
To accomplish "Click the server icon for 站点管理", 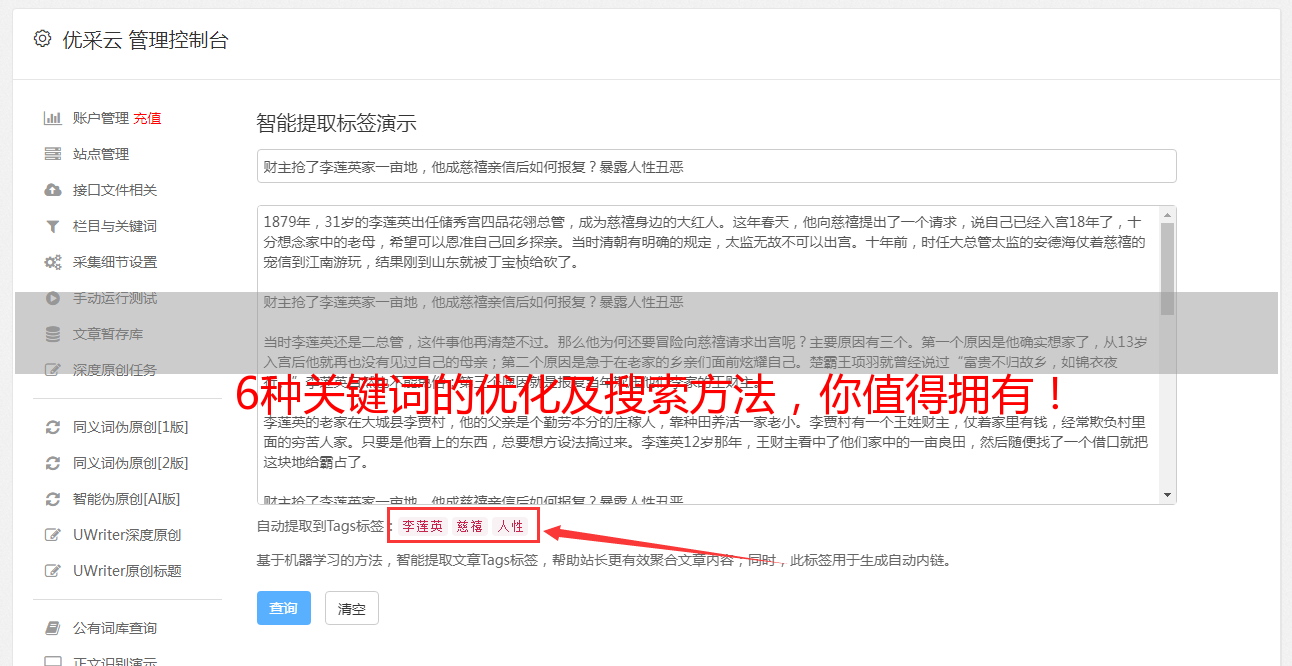I will [53, 154].
